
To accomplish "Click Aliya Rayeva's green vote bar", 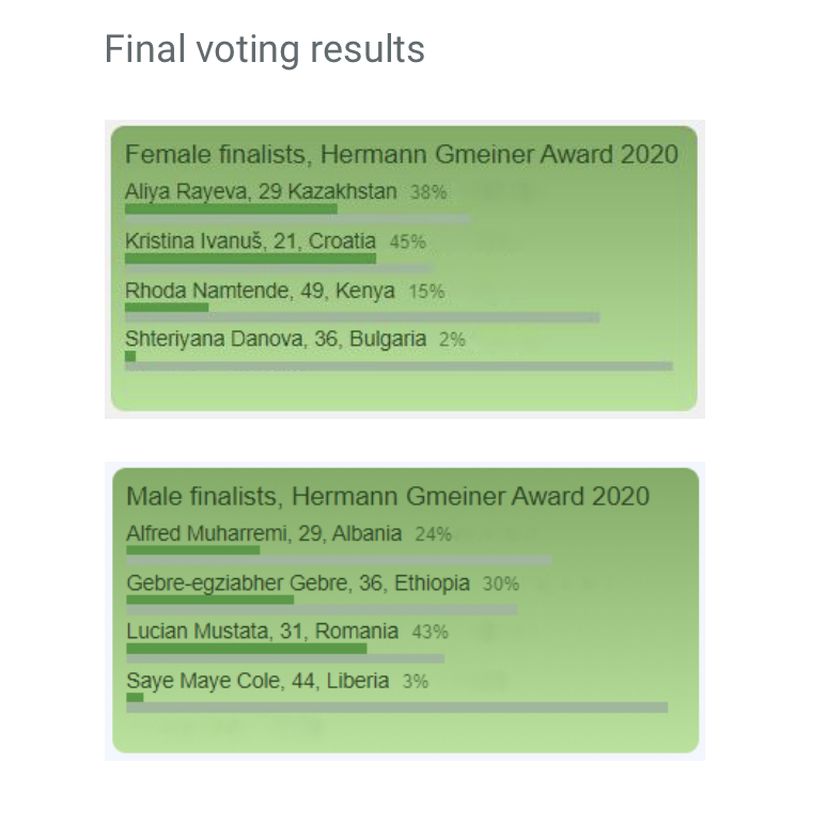I will tap(230, 209).
